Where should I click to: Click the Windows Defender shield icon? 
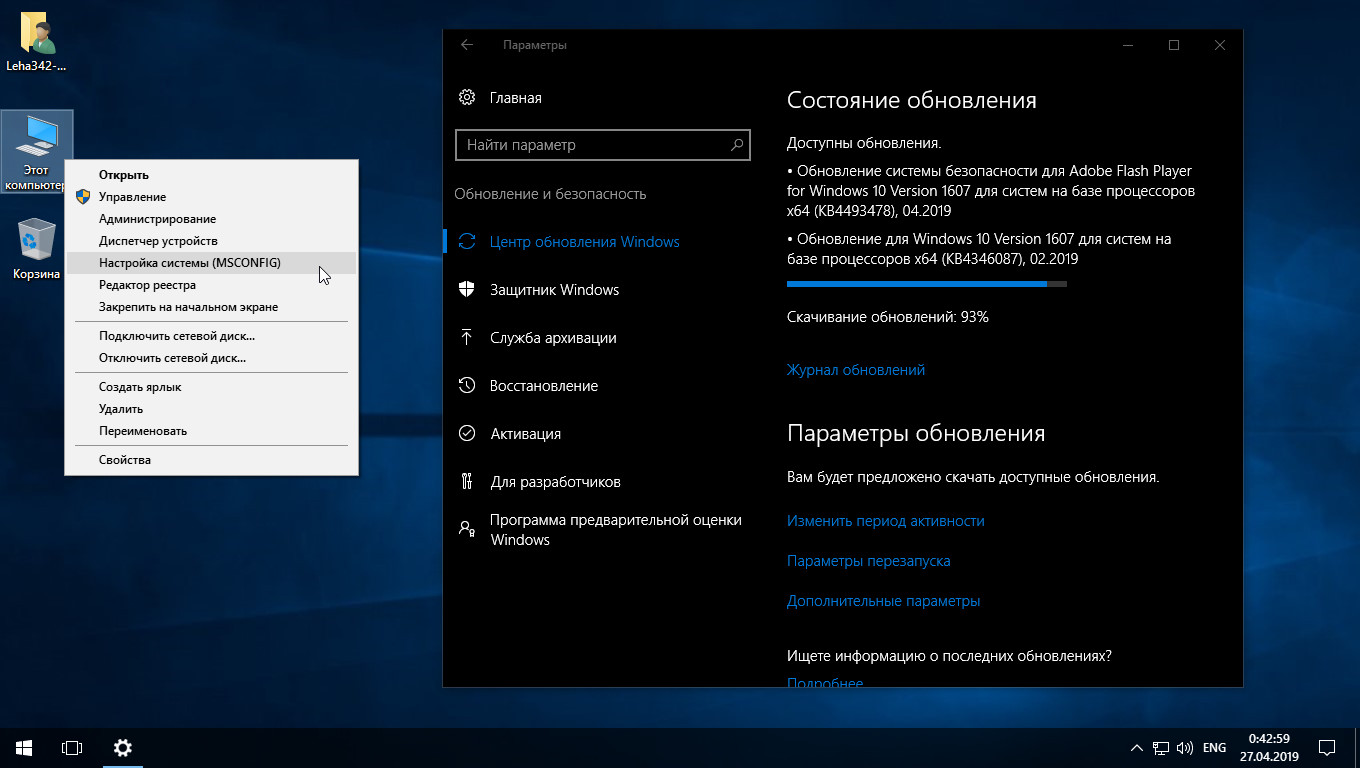[x=467, y=289]
